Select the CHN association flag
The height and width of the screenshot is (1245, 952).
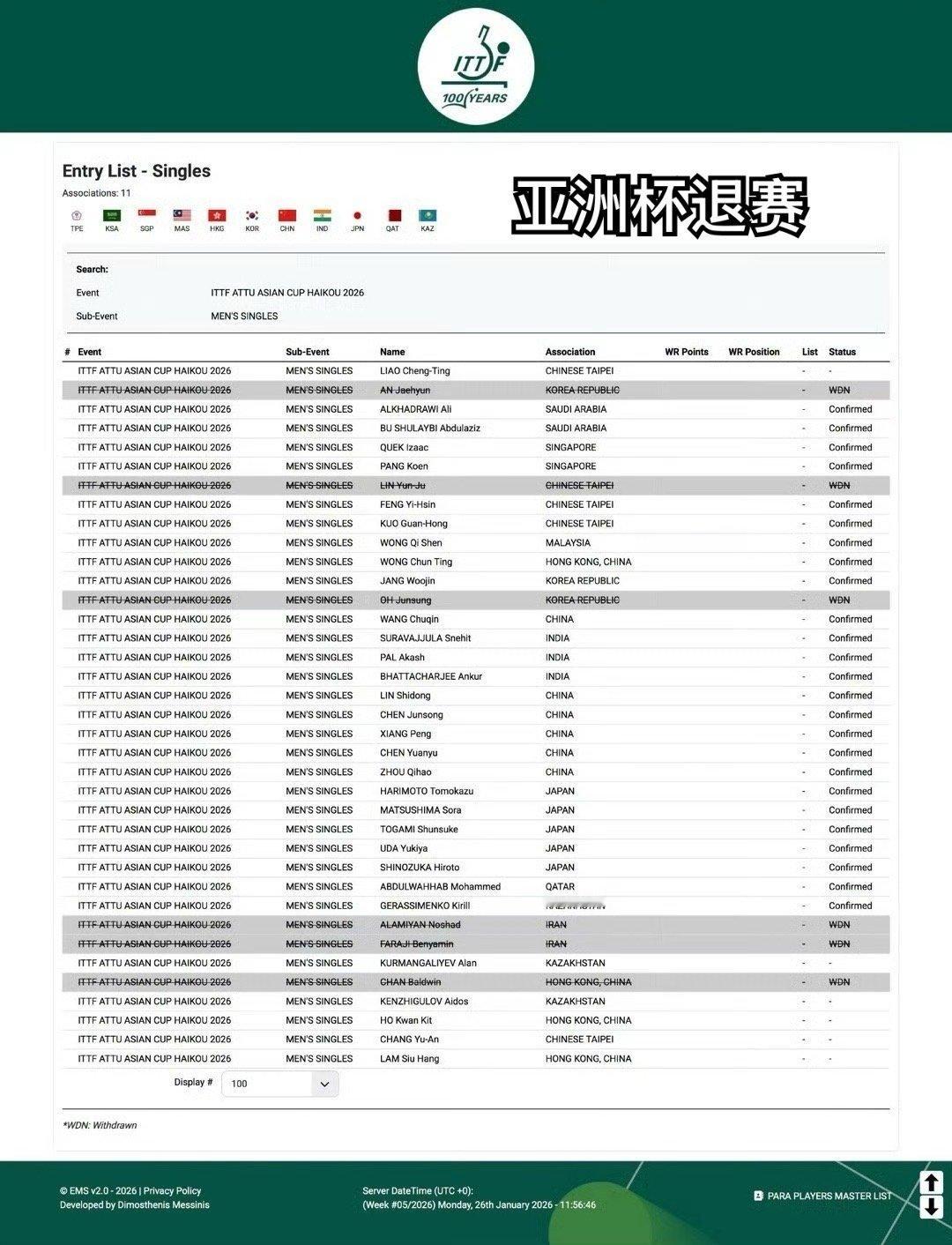[287, 215]
